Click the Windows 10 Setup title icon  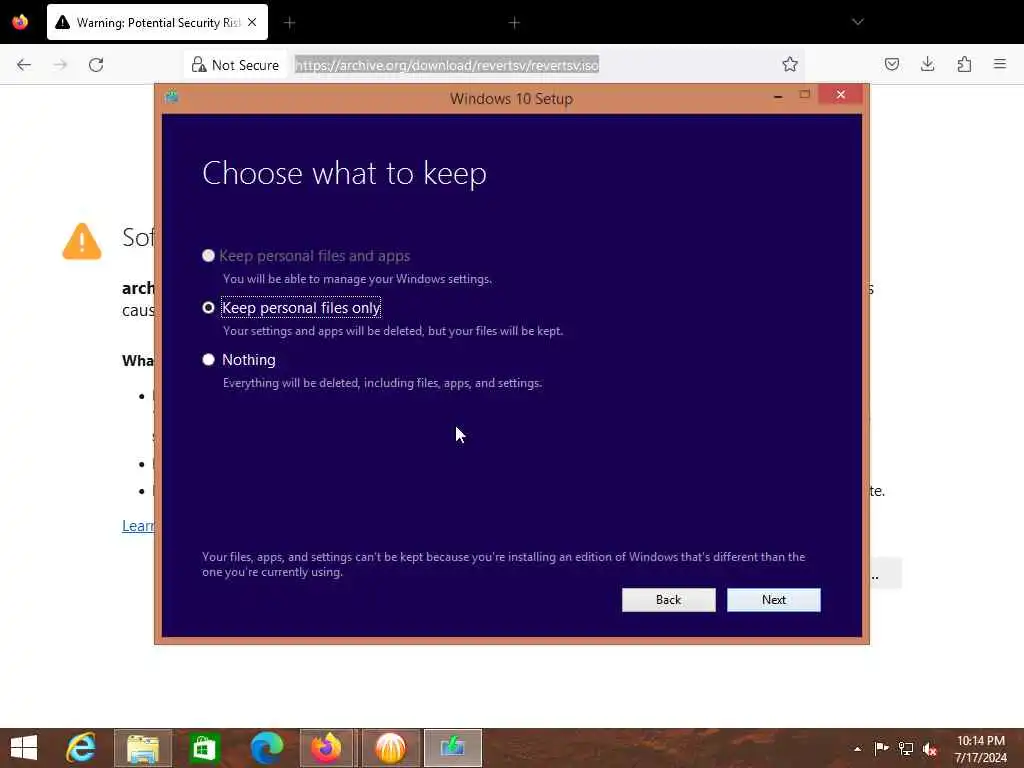click(172, 97)
